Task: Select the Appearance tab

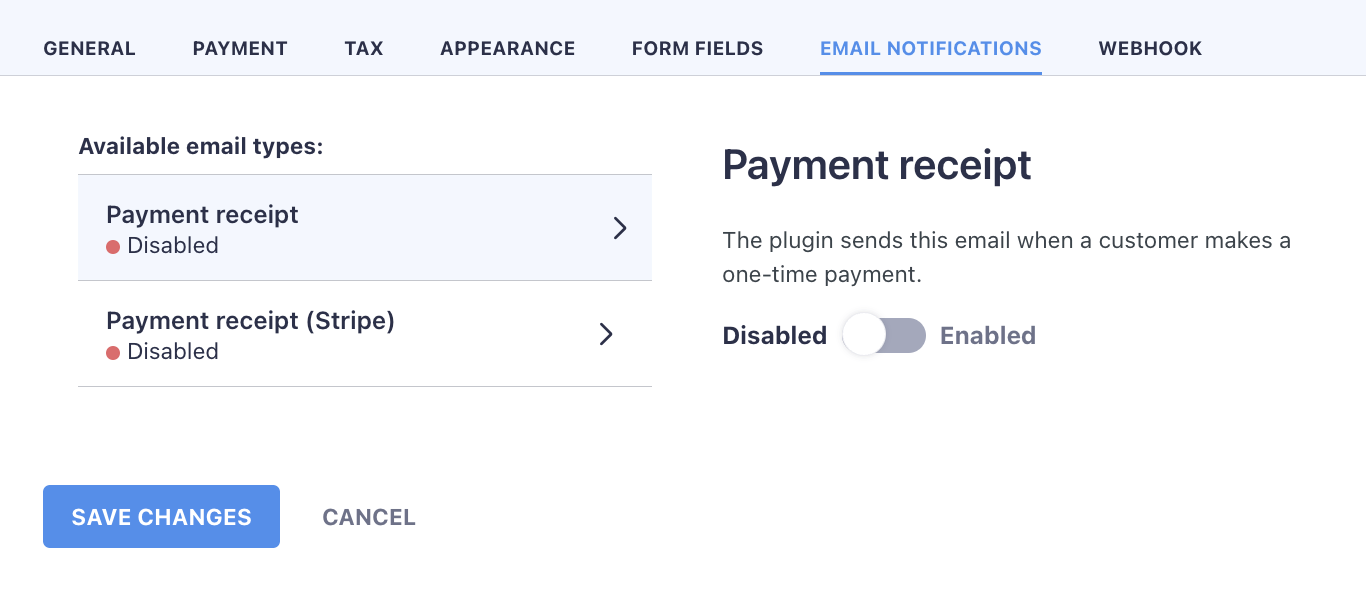Action: [x=507, y=48]
